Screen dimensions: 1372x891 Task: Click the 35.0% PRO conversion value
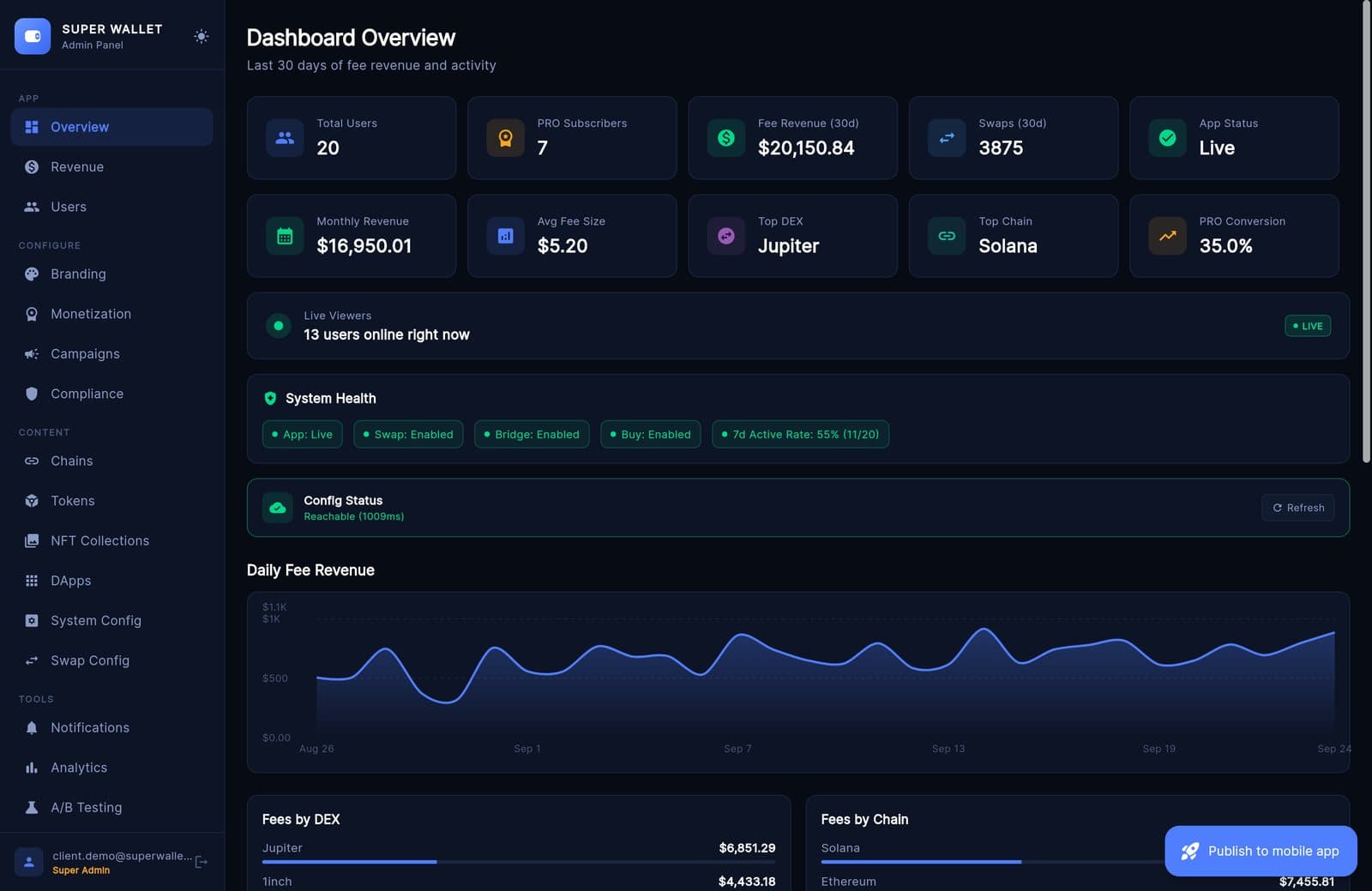(x=1225, y=246)
